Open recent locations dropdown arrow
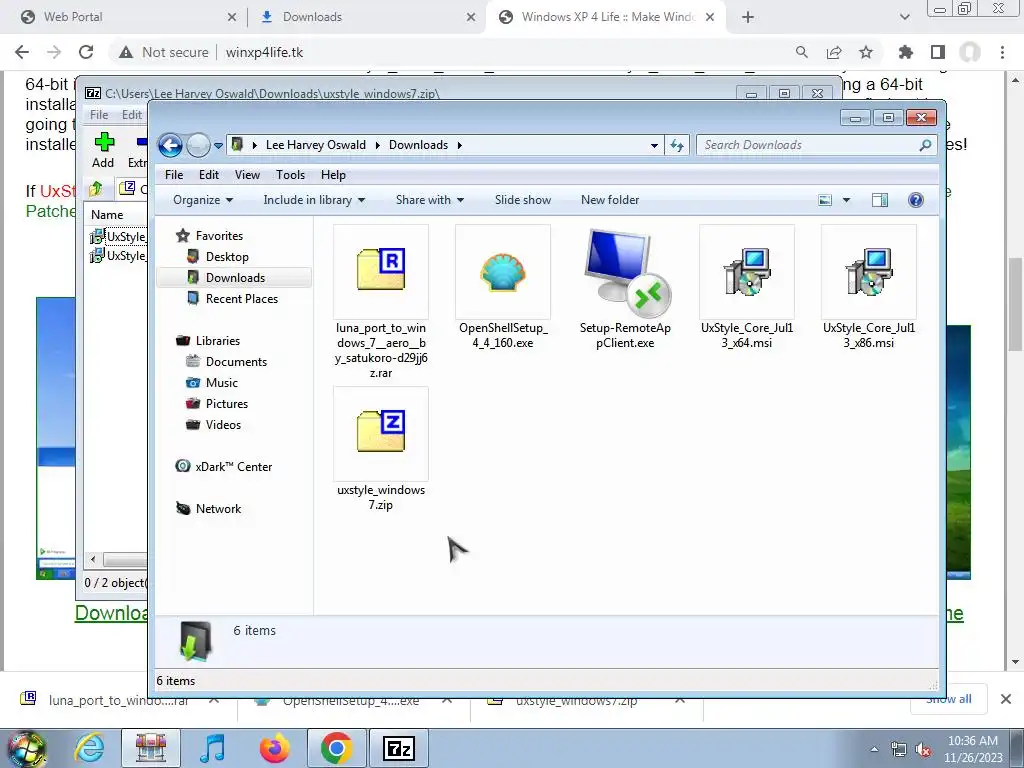 pos(218,146)
